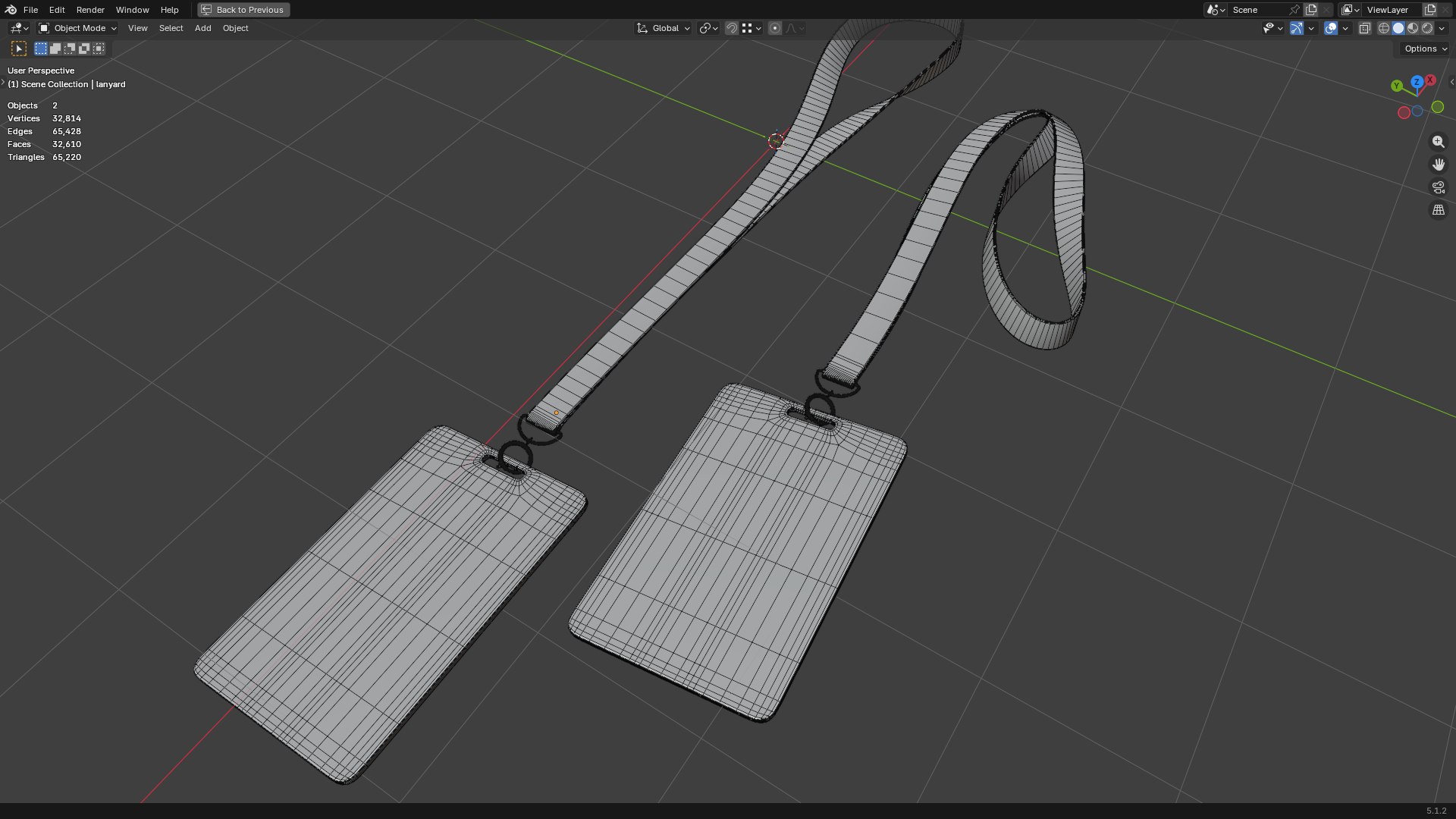Toggle show overlays button
Image resolution: width=1456 pixels, height=819 pixels.
click(1331, 28)
